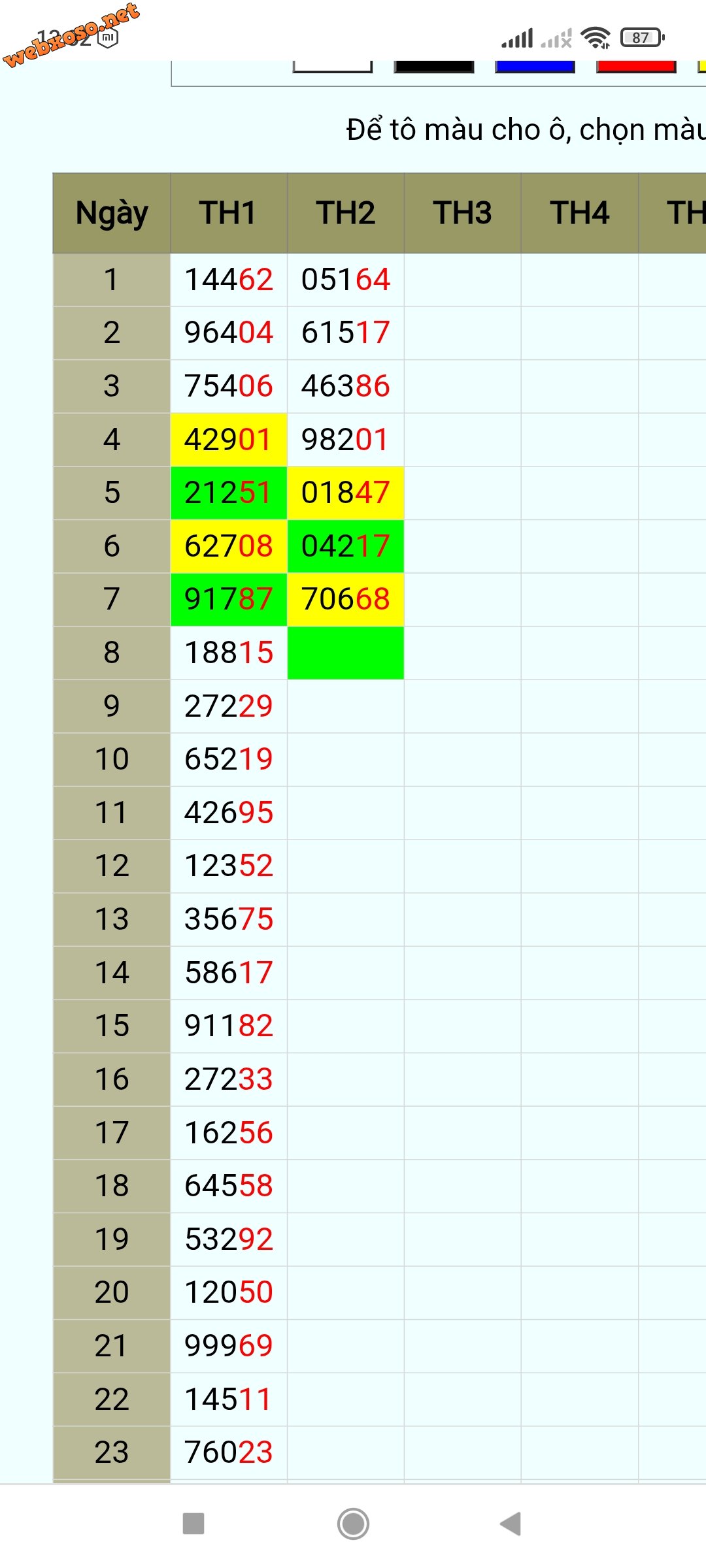Click the cell with value 12352
The height and width of the screenshot is (1568, 706).
[x=229, y=866]
